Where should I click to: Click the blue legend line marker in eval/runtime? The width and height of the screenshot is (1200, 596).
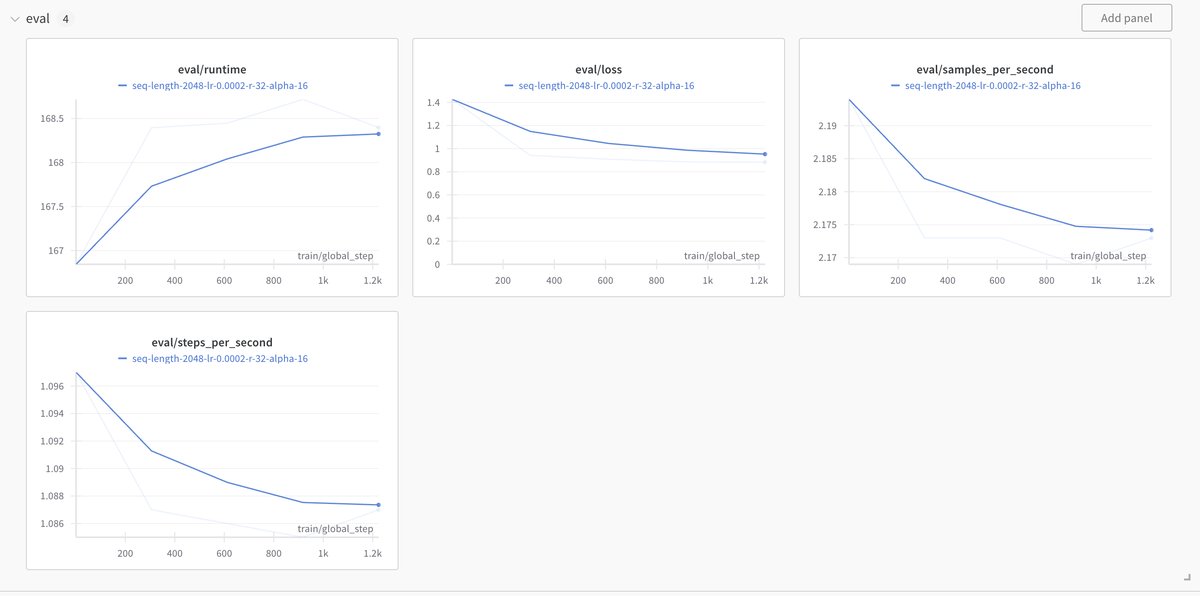tap(122, 86)
